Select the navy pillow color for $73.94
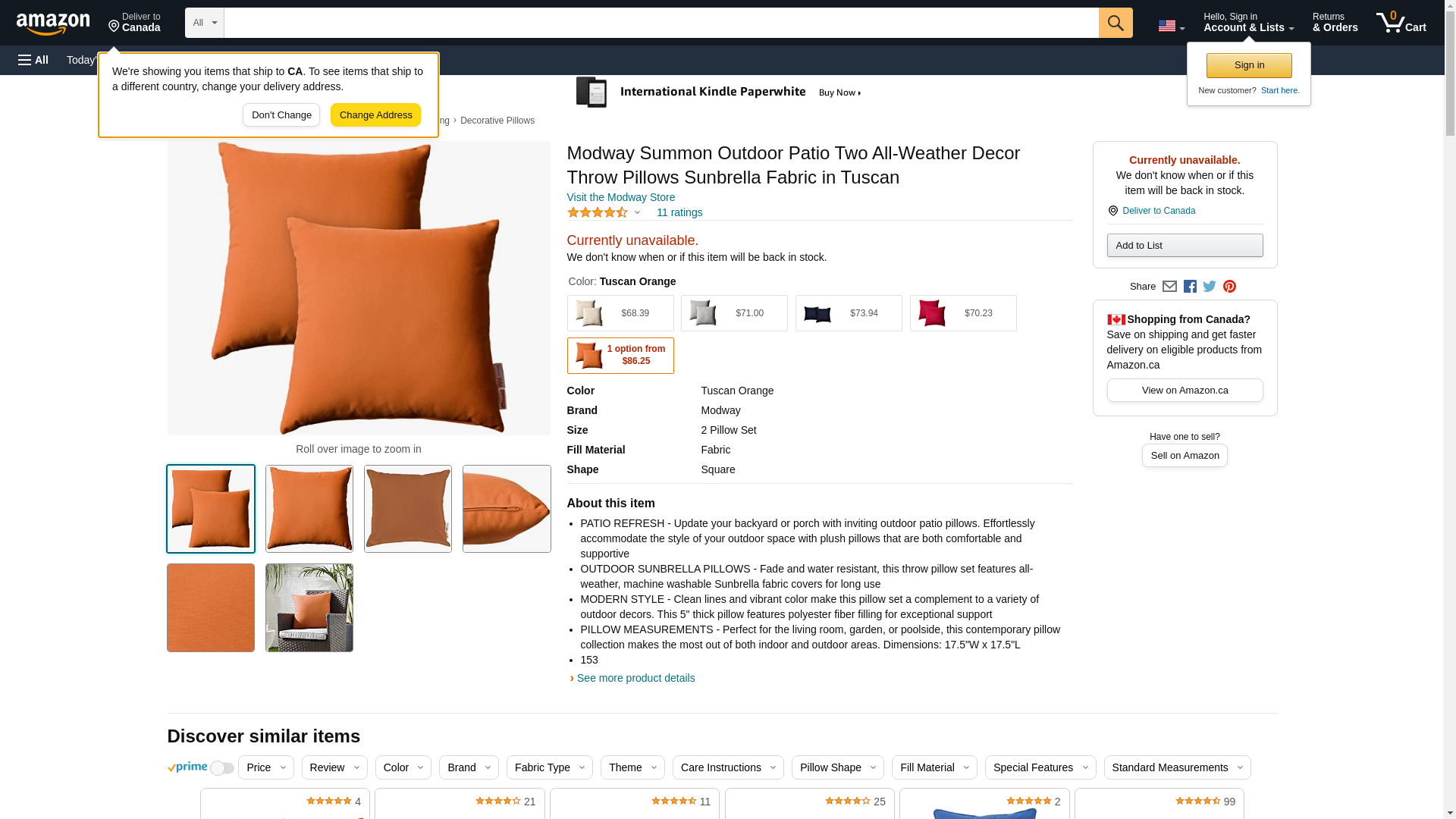This screenshot has width=1456, height=819. coord(849,313)
